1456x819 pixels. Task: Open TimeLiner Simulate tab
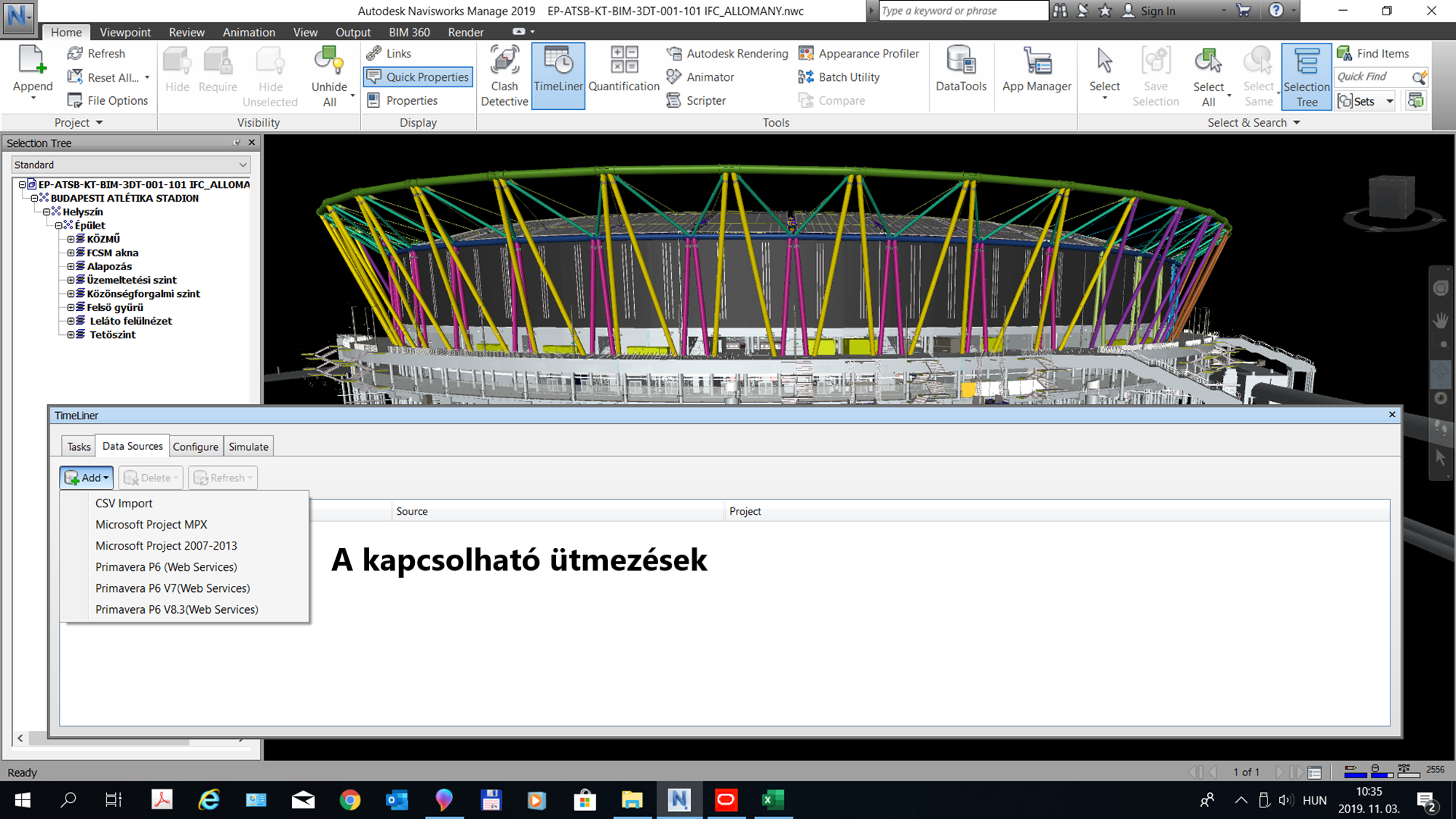coord(248,446)
